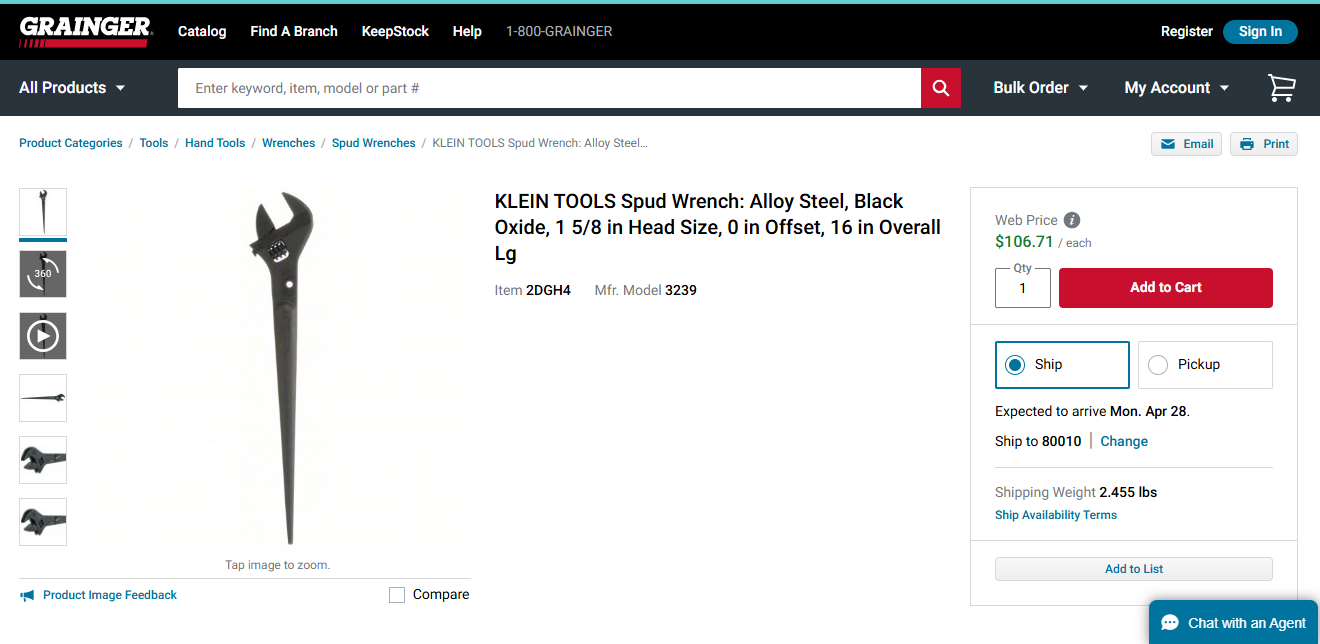
Task: Click the Spud Wrenches breadcrumb link
Action: (373, 143)
